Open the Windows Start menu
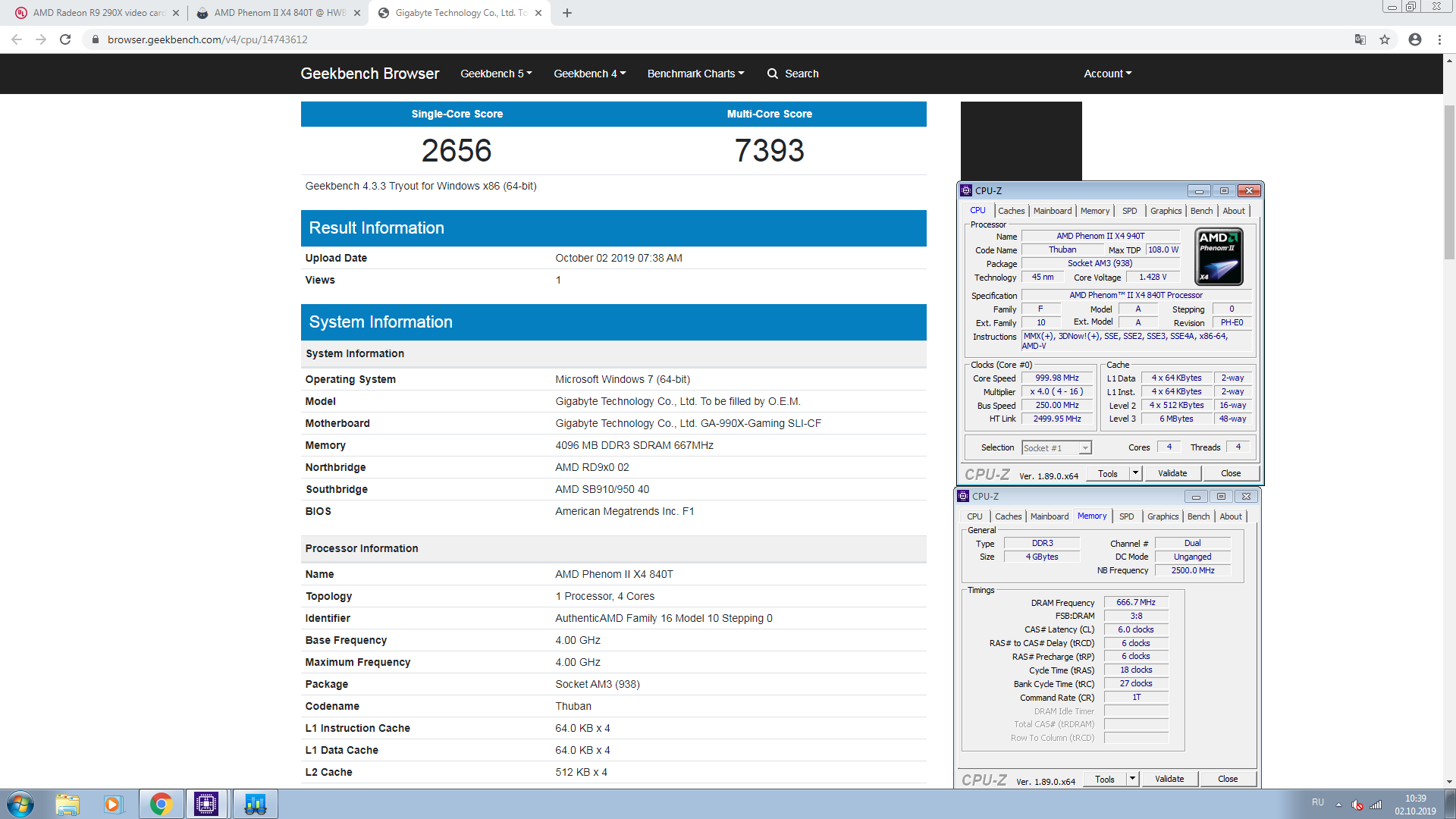This screenshot has height=819, width=1456. point(20,804)
